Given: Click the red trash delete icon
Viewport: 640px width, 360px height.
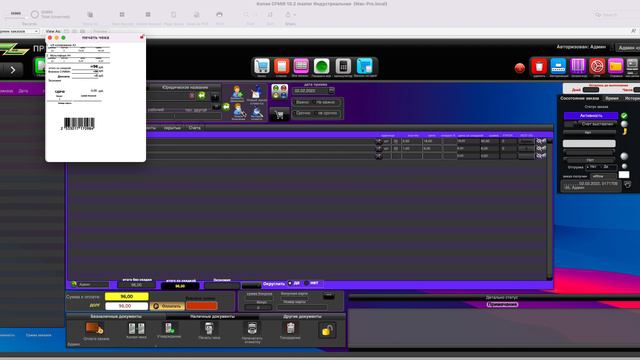Looking at the screenshot, I should (x=539, y=66).
